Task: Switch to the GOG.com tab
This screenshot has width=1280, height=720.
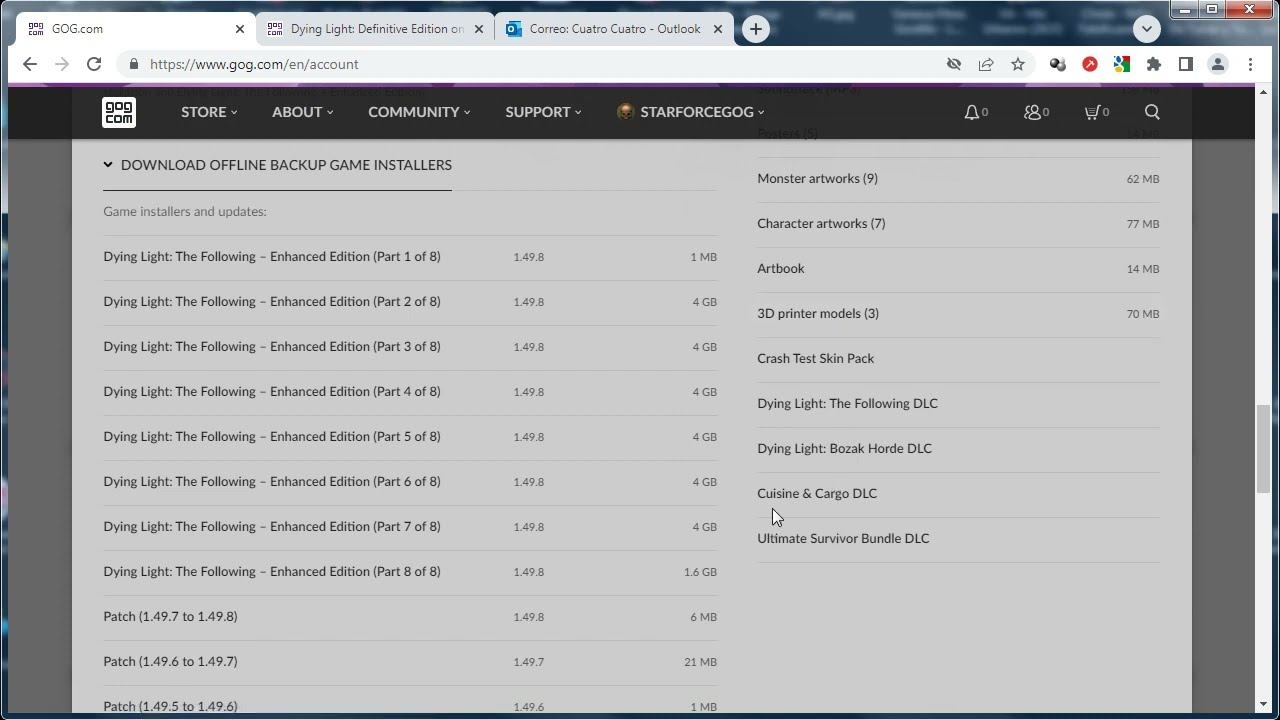Action: 136,29
